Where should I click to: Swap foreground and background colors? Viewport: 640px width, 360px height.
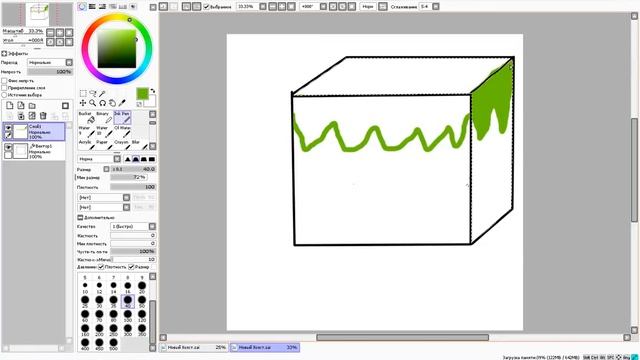point(153,91)
